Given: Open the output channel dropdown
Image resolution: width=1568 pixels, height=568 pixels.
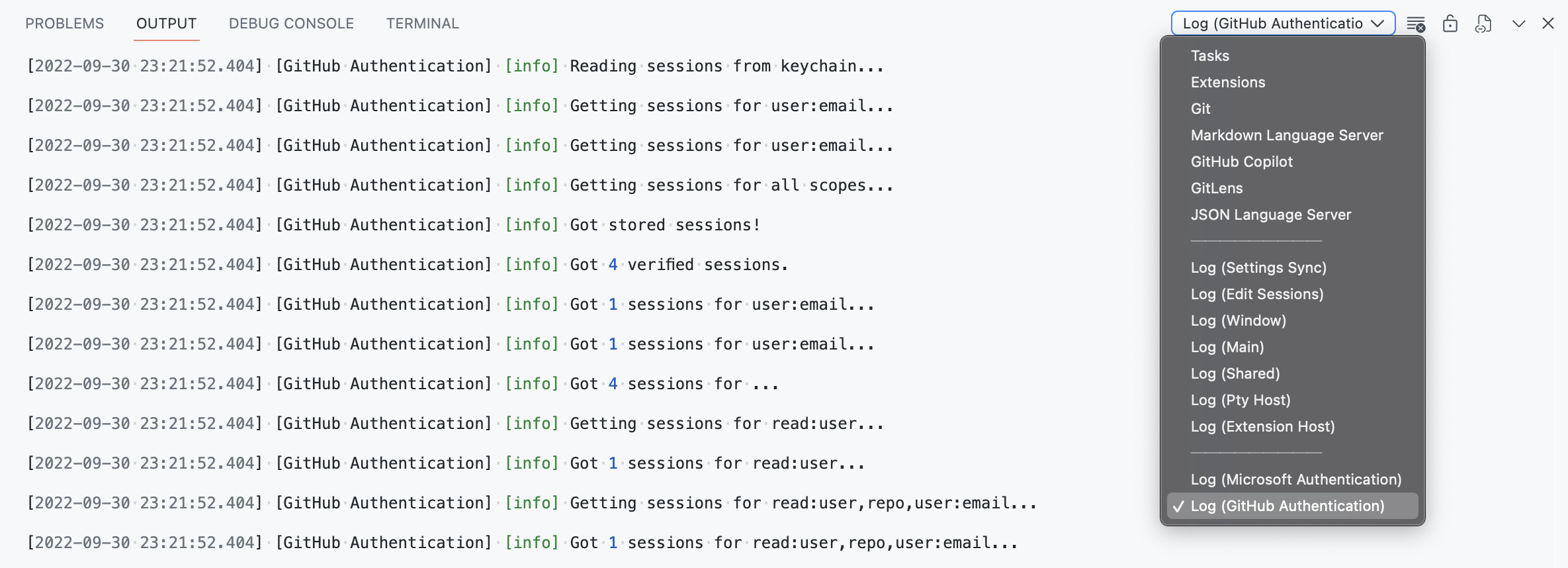Looking at the screenshot, I should click(1282, 23).
